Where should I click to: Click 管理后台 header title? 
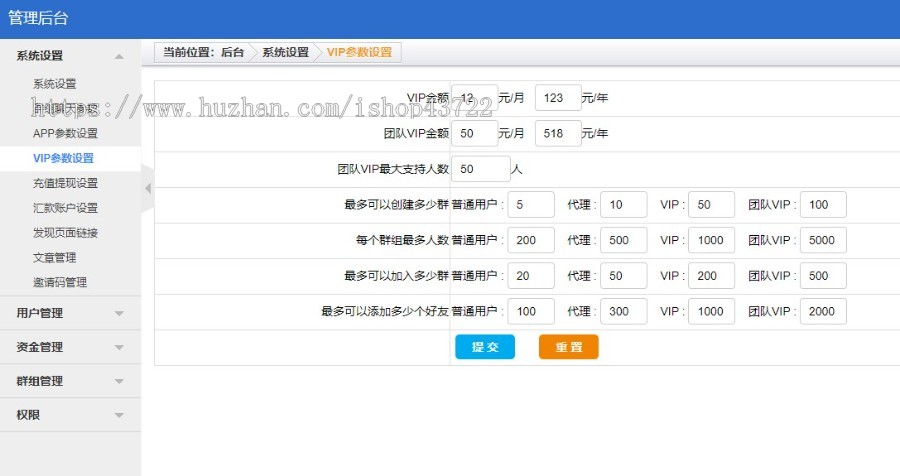click(38, 18)
